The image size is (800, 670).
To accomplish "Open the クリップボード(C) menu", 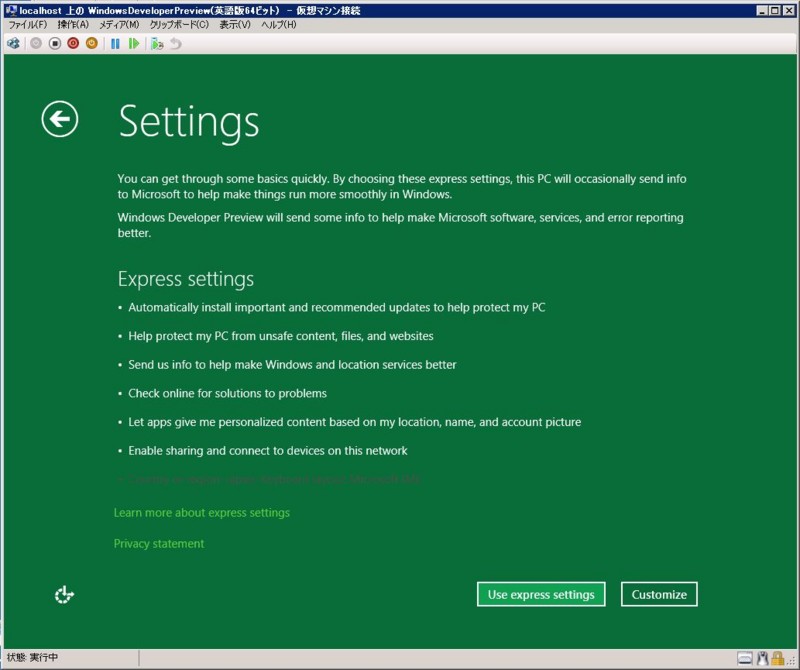I will pos(179,24).
